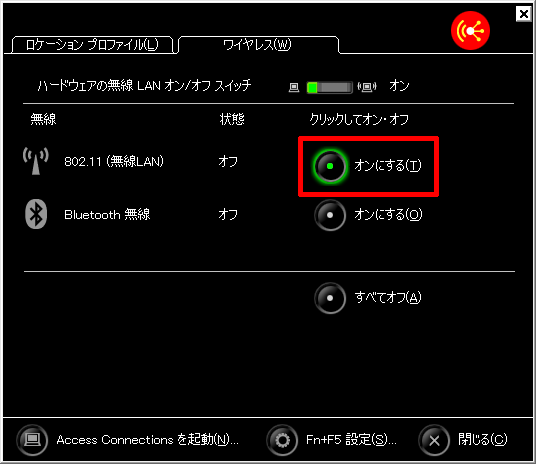Click the small laptop icon left of switch

(x=294, y=88)
